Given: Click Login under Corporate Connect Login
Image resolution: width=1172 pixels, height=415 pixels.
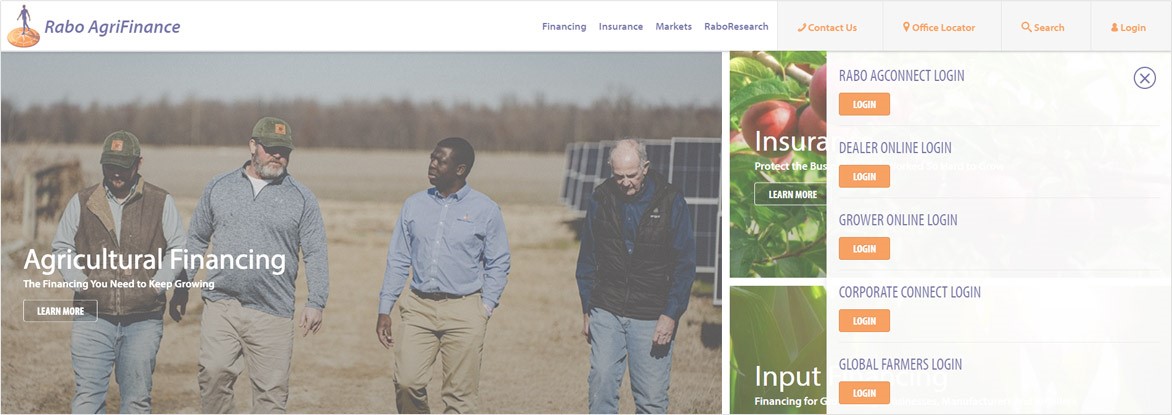Looking at the screenshot, I should (864, 321).
